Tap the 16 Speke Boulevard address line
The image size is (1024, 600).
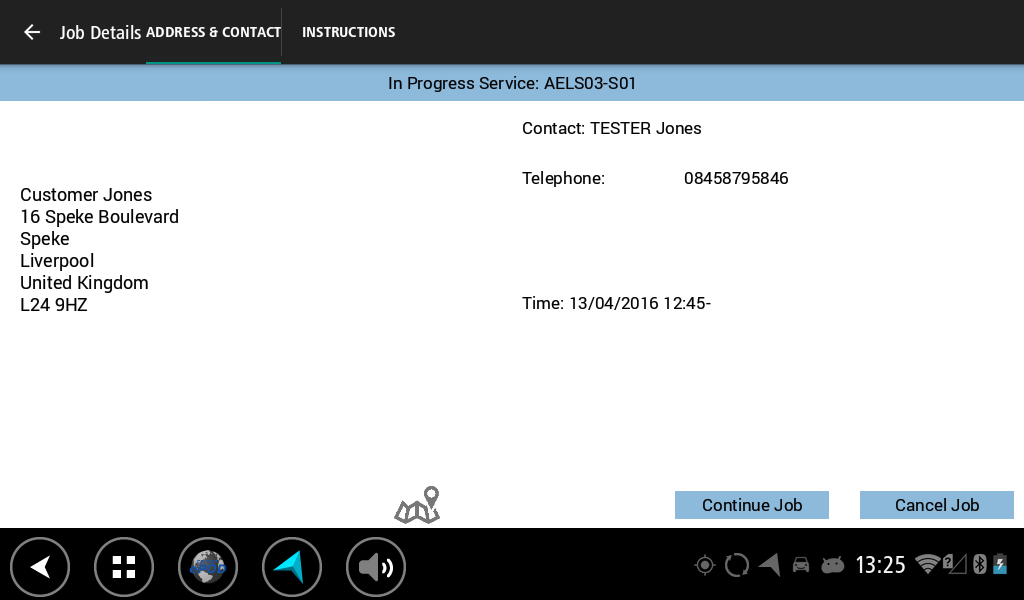[x=99, y=217]
